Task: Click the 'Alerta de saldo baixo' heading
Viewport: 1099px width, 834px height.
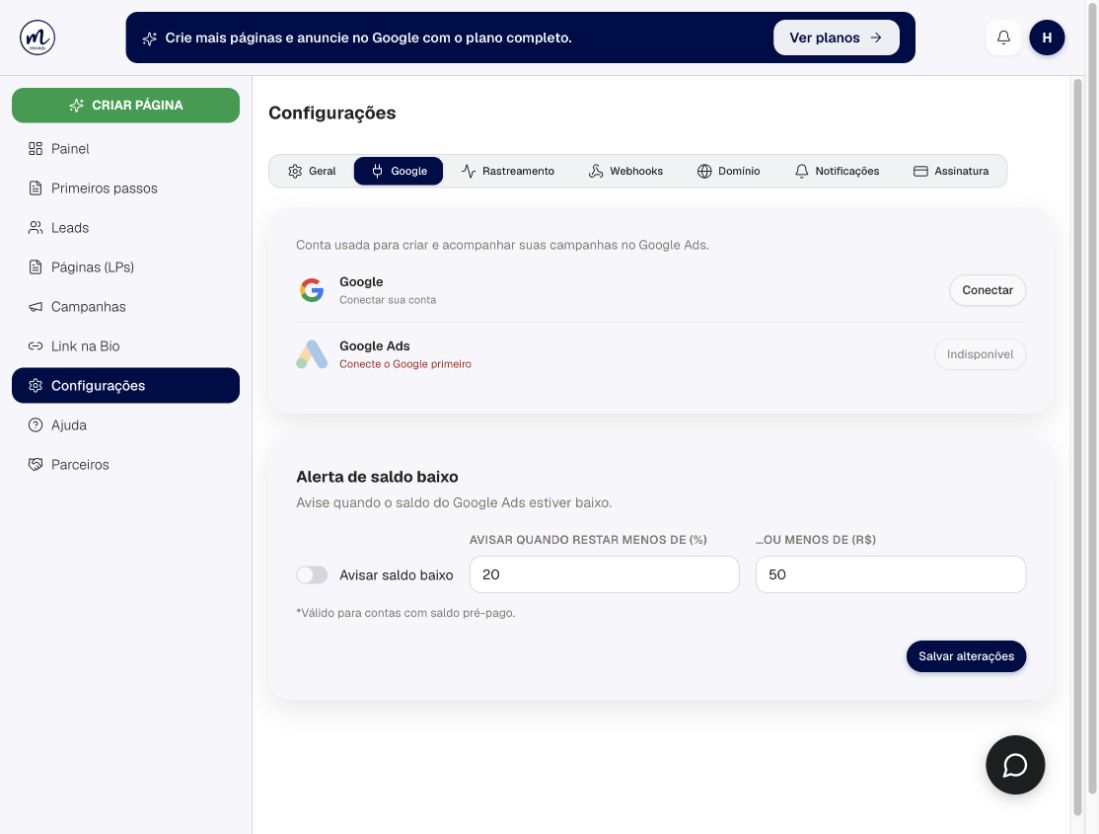Action: tap(377, 477)
